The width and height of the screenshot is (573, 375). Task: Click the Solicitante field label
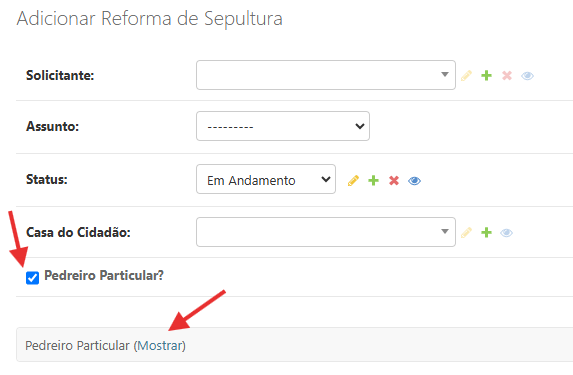60,75
